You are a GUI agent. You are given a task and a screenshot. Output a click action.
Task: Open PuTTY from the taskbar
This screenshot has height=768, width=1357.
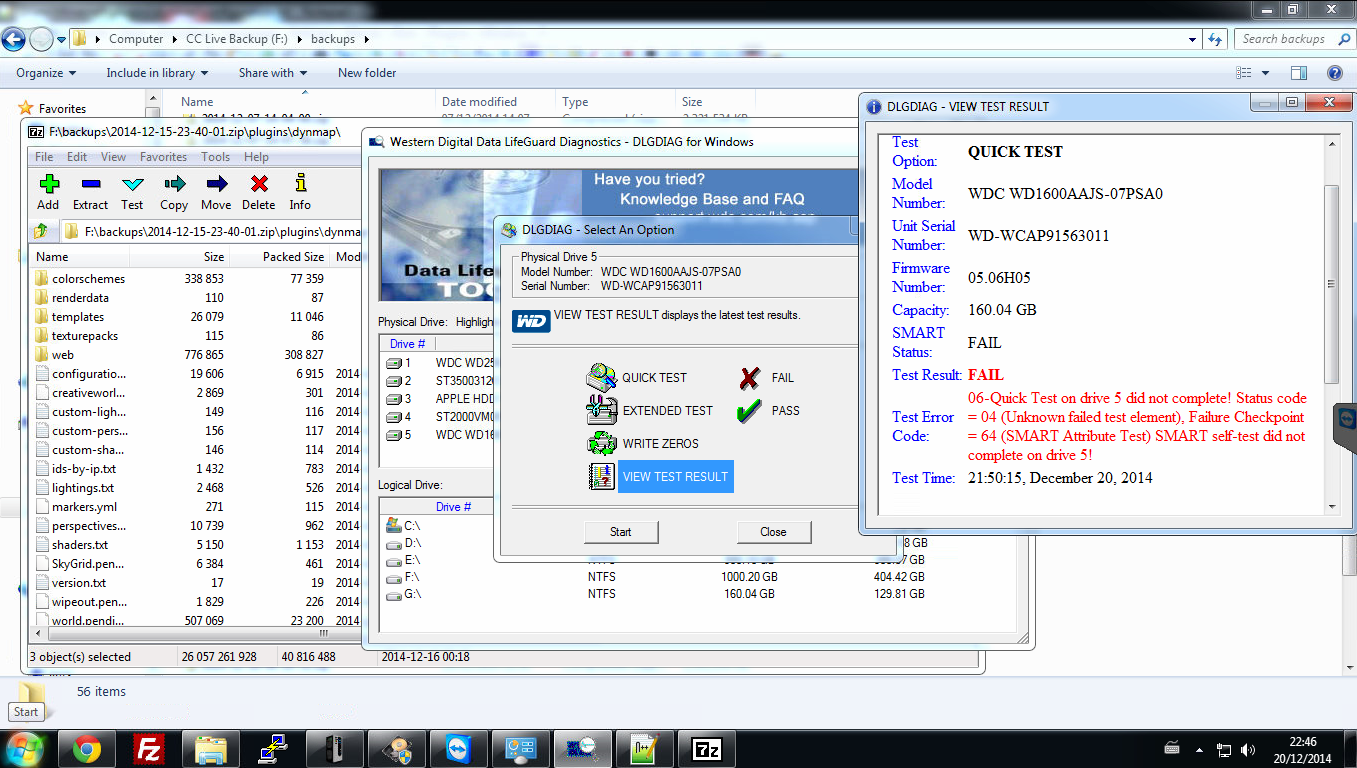[272, 748]
